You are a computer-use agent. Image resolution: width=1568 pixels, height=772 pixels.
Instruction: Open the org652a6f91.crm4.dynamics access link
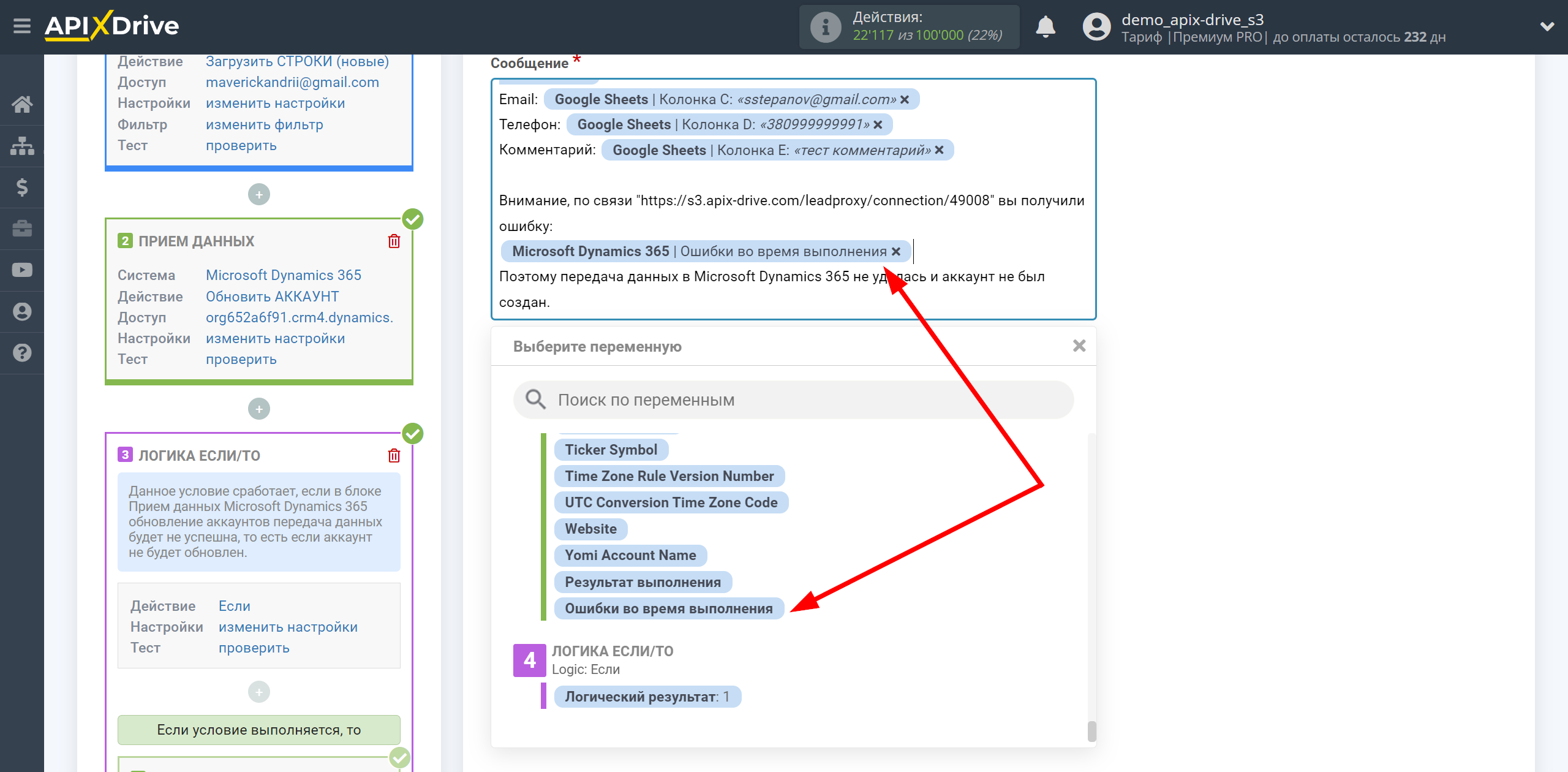[299, 318]
